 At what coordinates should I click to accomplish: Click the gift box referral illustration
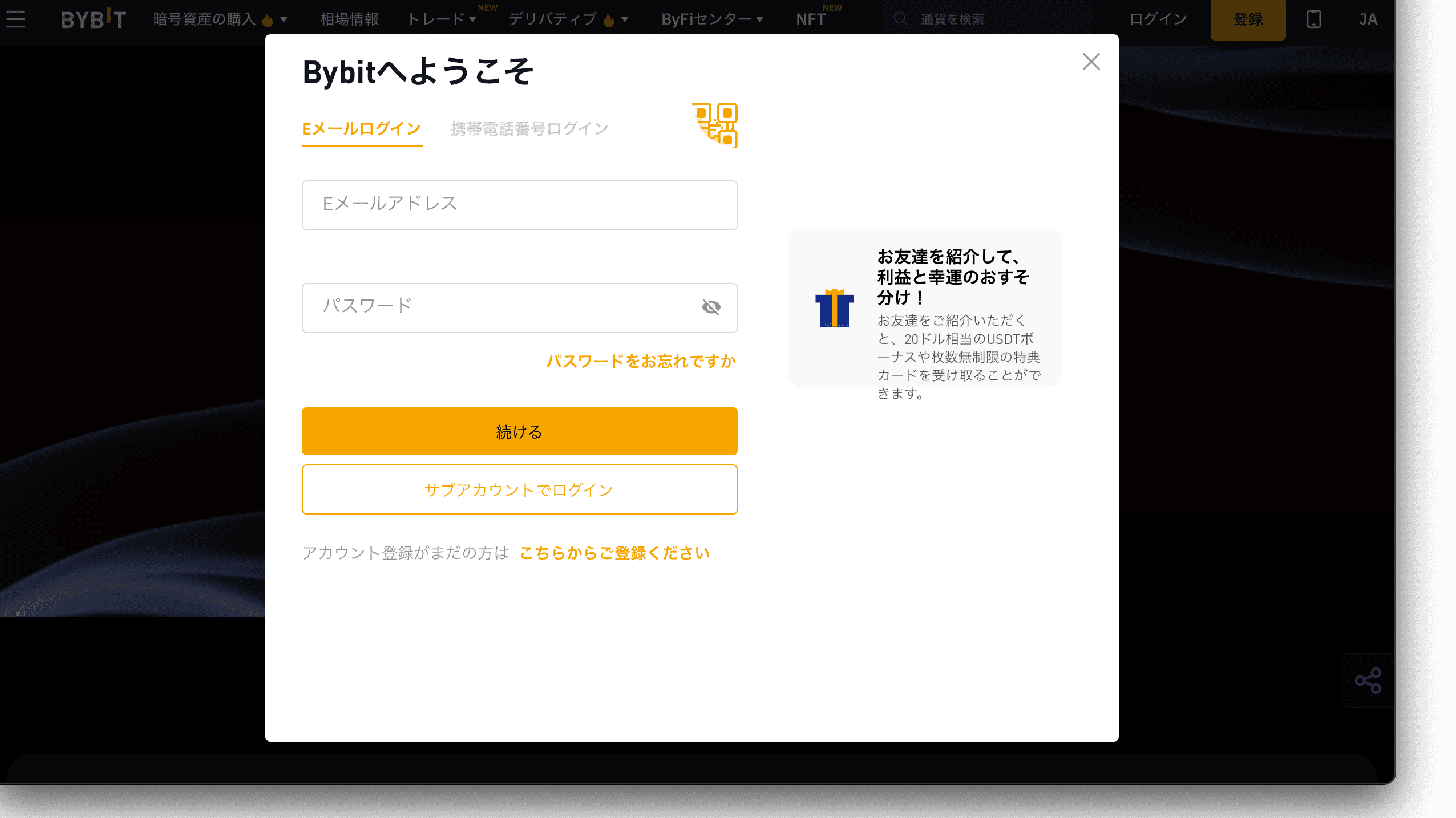click(834, 308)
